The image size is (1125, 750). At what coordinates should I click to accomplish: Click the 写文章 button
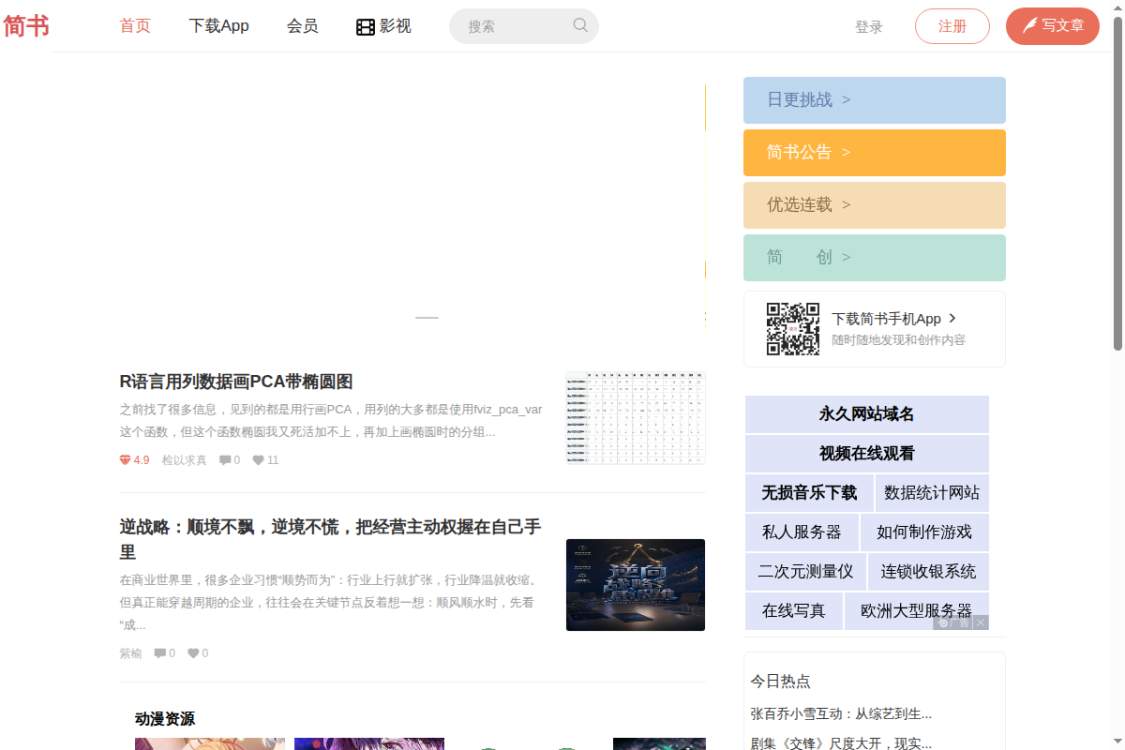[1053, 26]
